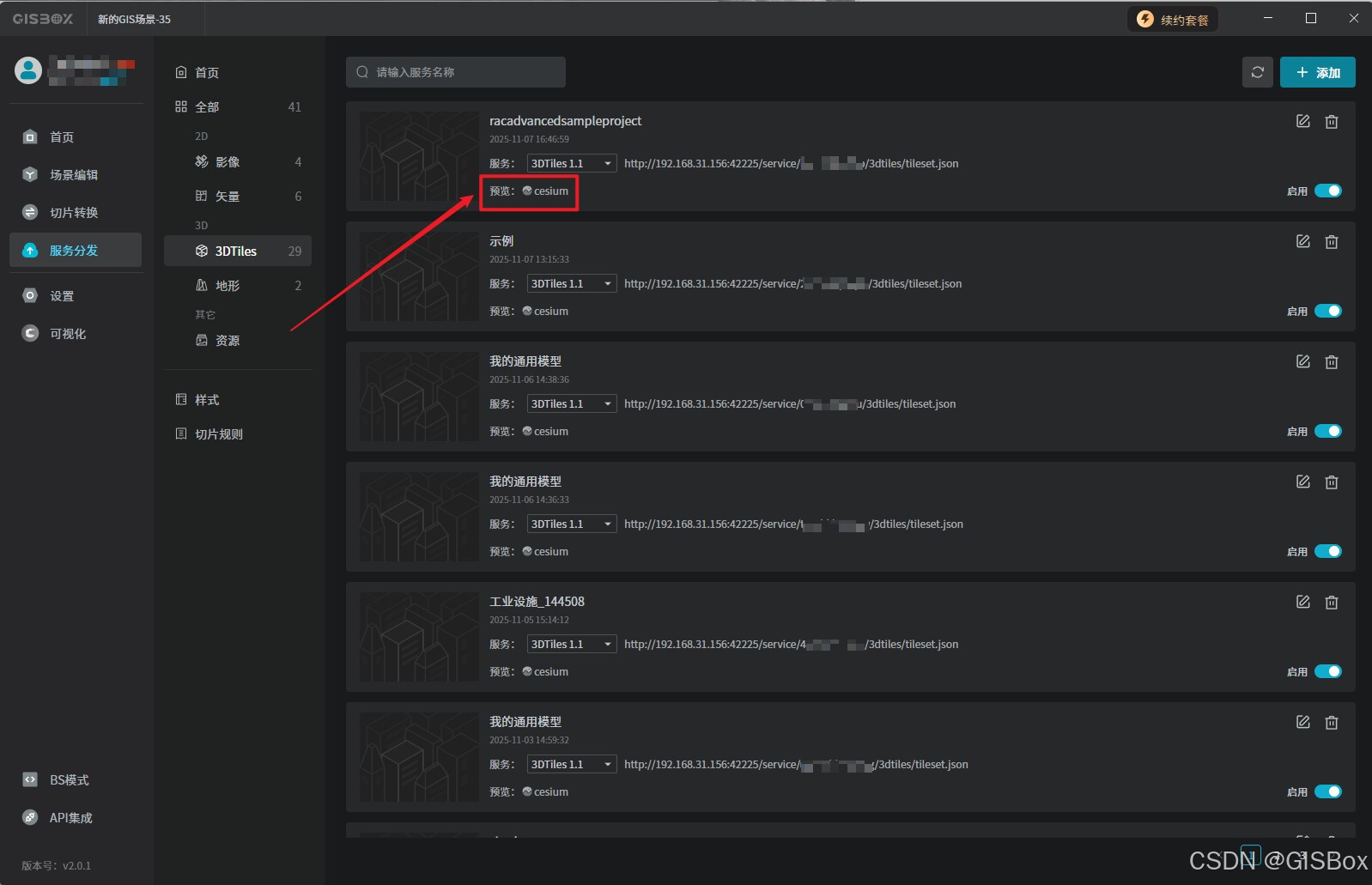Preview 工业设施_144508 in cesium
Image resolution: width=1372 pixels, height=885 pixels.
pyautogui.click(x=545, y=671)
